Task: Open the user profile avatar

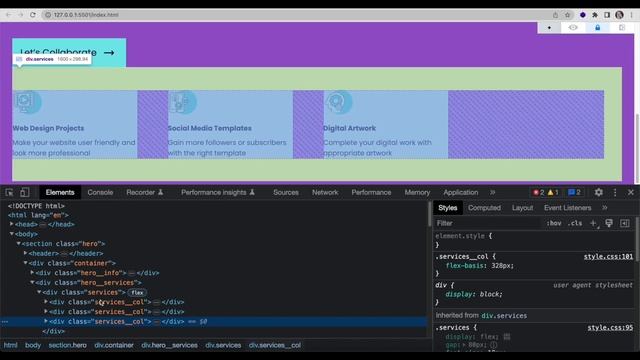Action: (619, 15)
